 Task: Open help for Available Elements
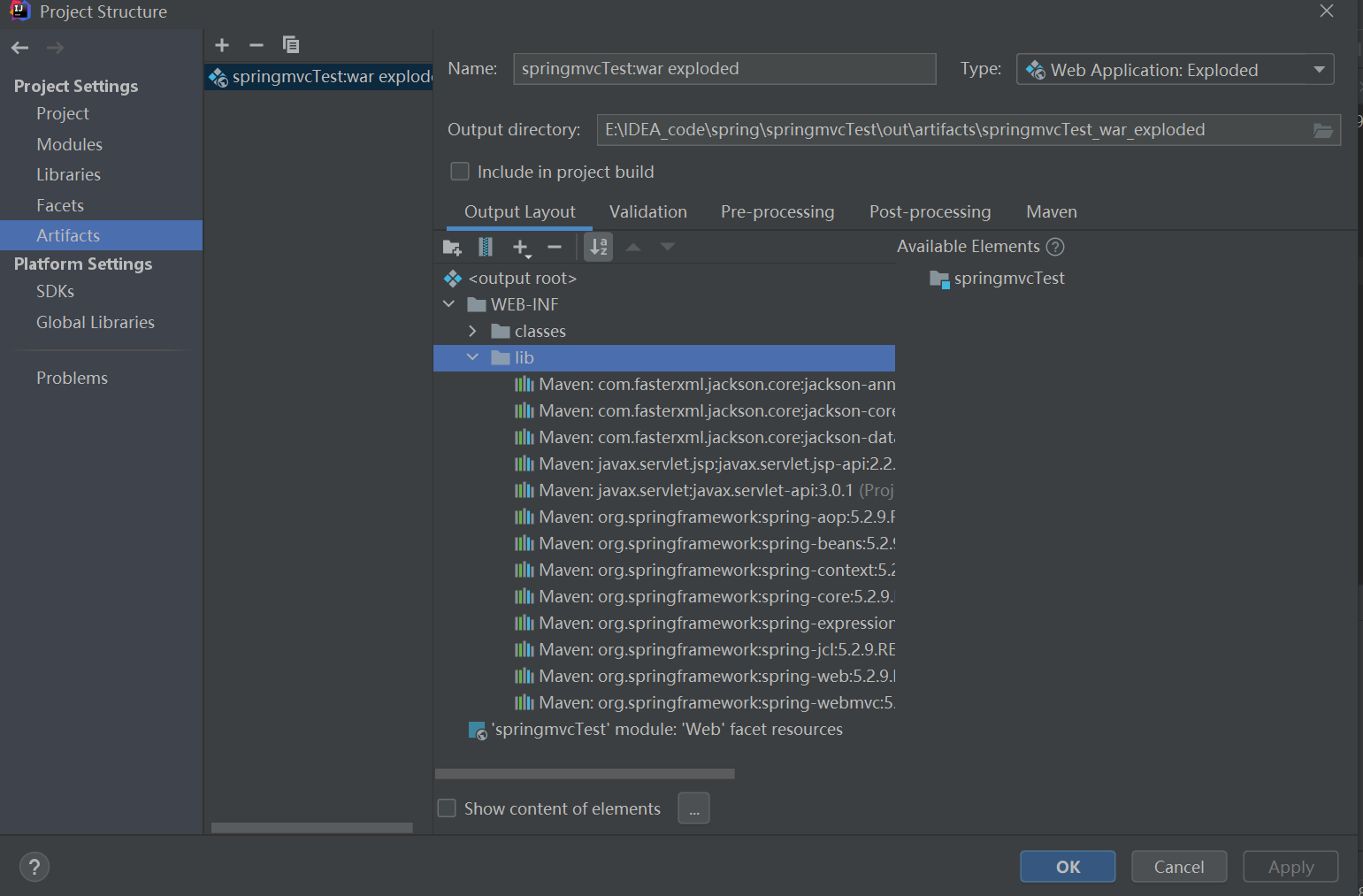pos(1055,247)
